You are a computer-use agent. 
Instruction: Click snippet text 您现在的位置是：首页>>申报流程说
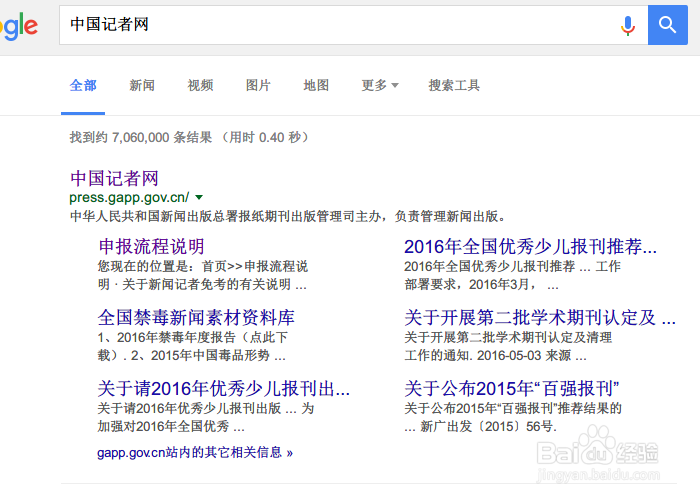[203, 267]
